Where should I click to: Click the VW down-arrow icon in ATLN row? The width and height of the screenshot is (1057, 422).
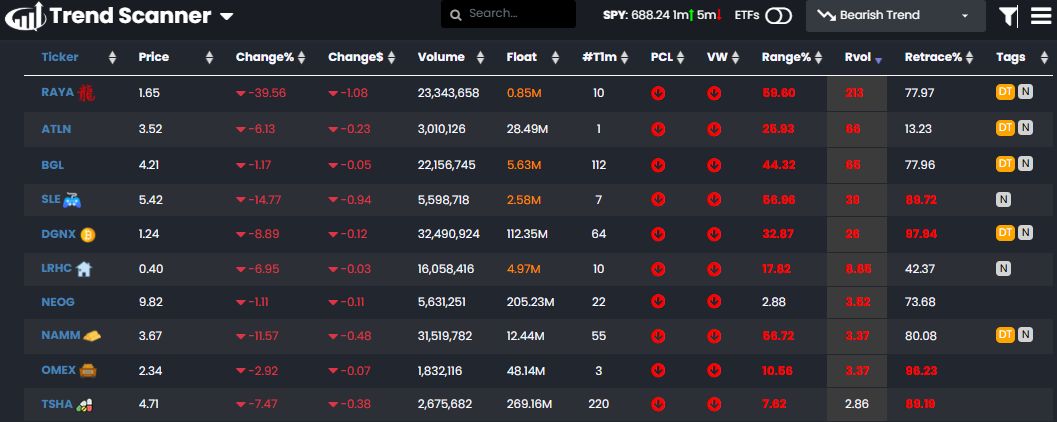click(714, 129)
